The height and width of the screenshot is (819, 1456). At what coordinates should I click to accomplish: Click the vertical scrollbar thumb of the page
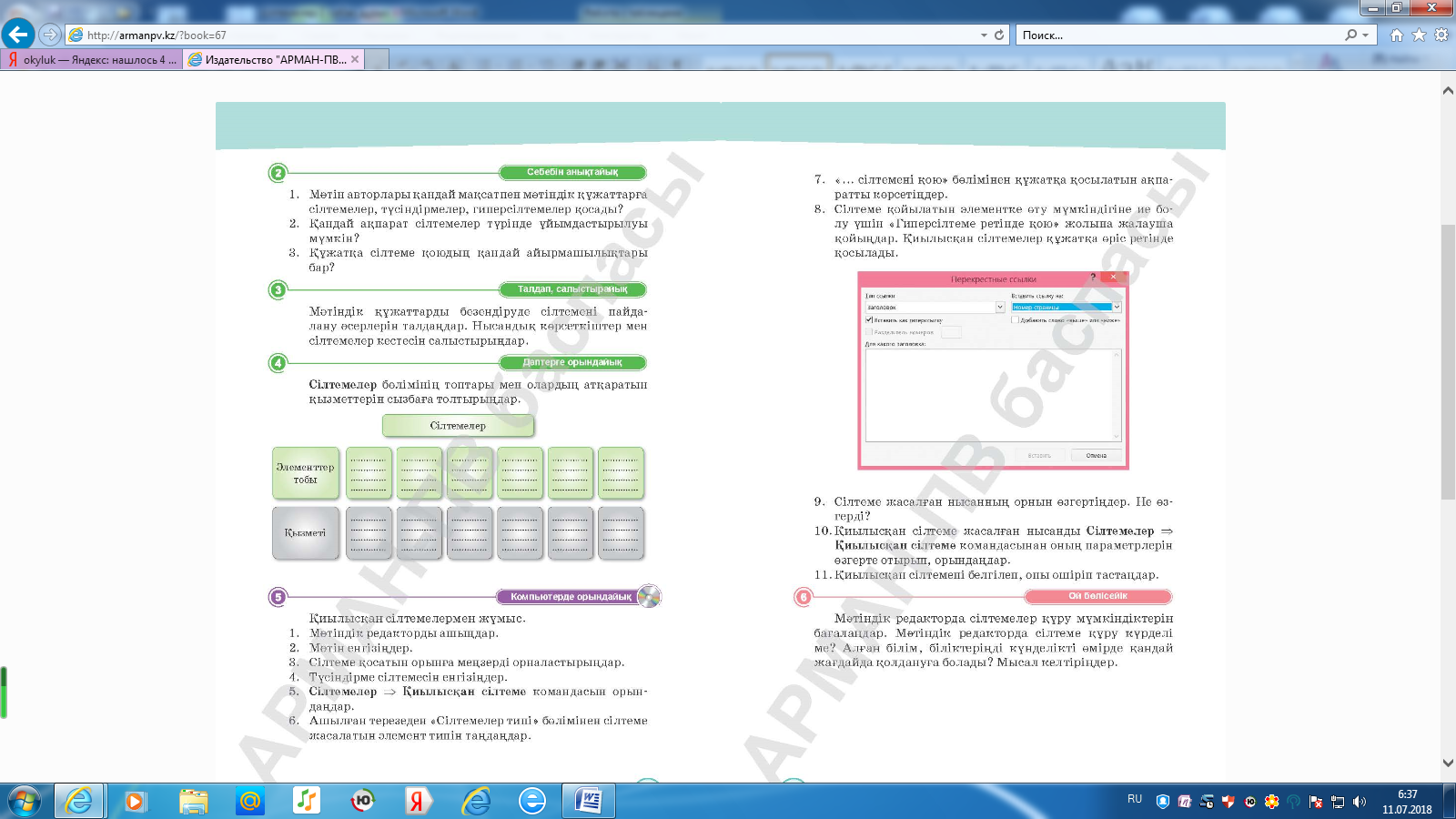click(1448, 361)
